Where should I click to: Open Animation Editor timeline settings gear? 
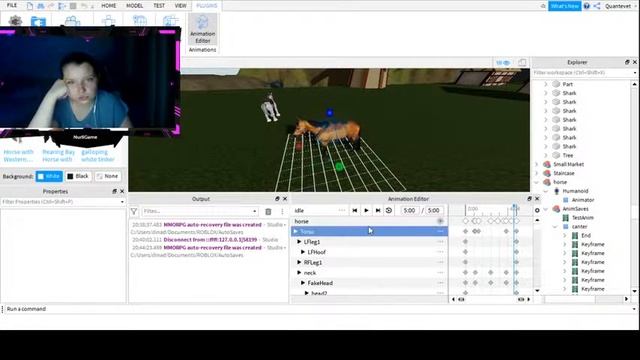click(537, 210)
